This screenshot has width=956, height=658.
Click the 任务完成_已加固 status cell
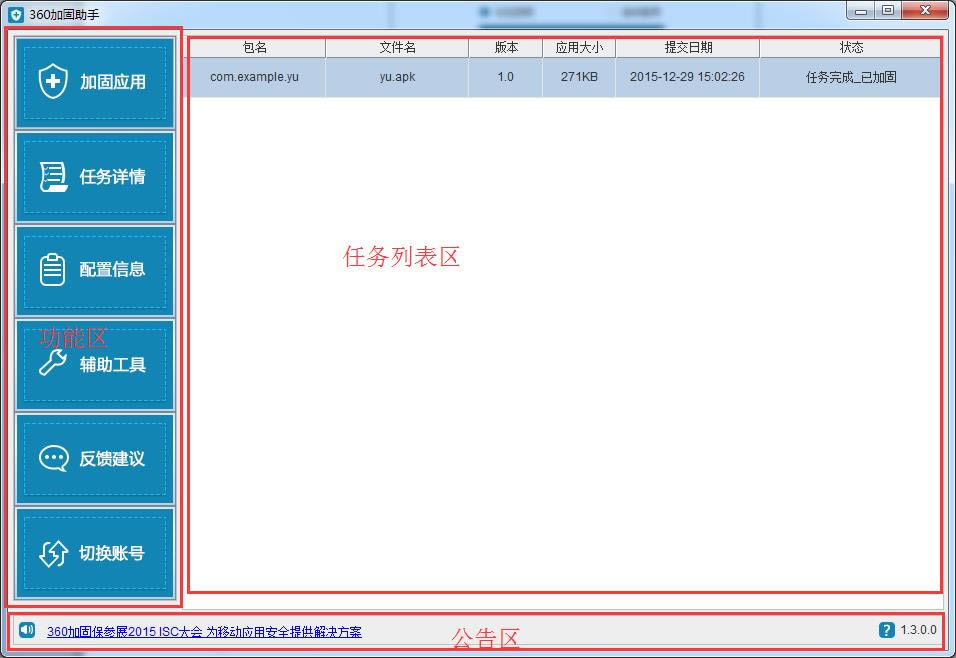tap(851, 77)
